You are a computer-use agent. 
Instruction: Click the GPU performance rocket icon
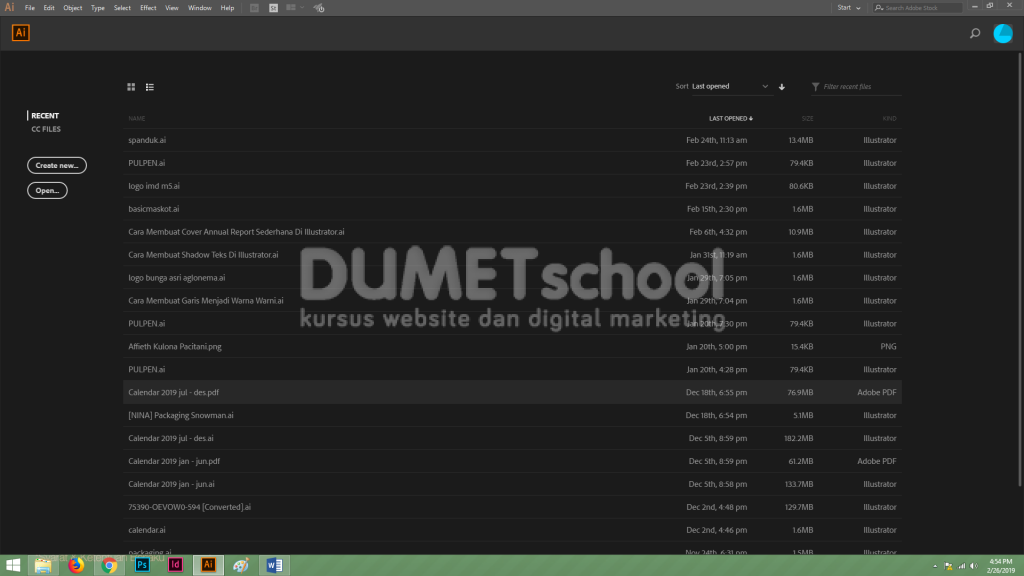(319, 8)
